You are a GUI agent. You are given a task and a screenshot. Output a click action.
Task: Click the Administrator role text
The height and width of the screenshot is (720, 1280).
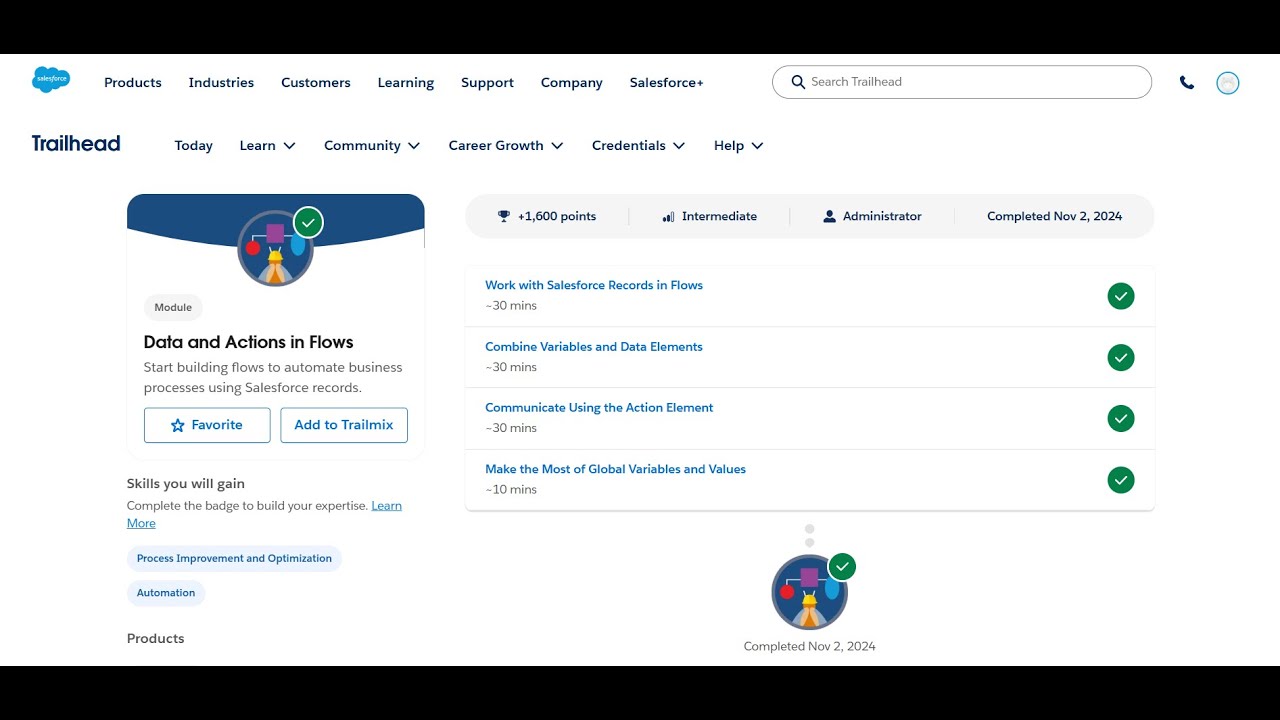[882, 216]
